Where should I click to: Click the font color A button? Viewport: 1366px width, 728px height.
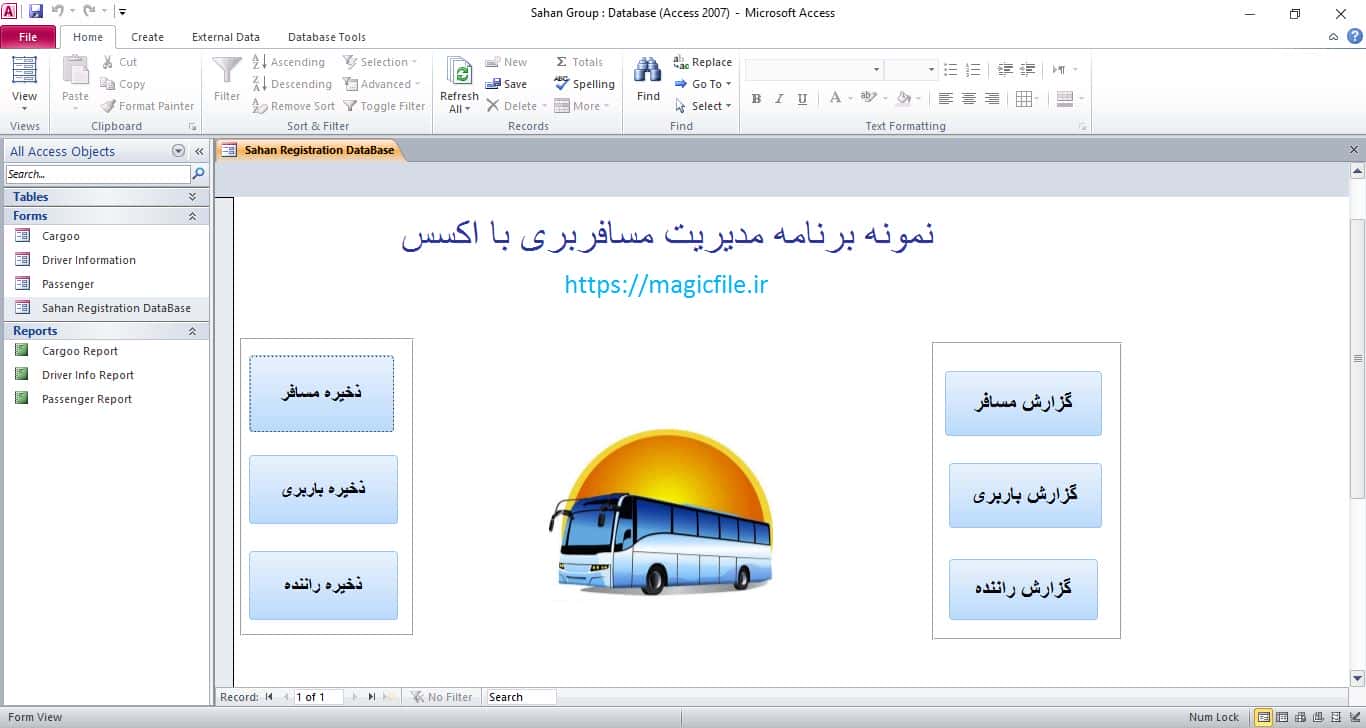pyautogui.click(x=835, y=99)
